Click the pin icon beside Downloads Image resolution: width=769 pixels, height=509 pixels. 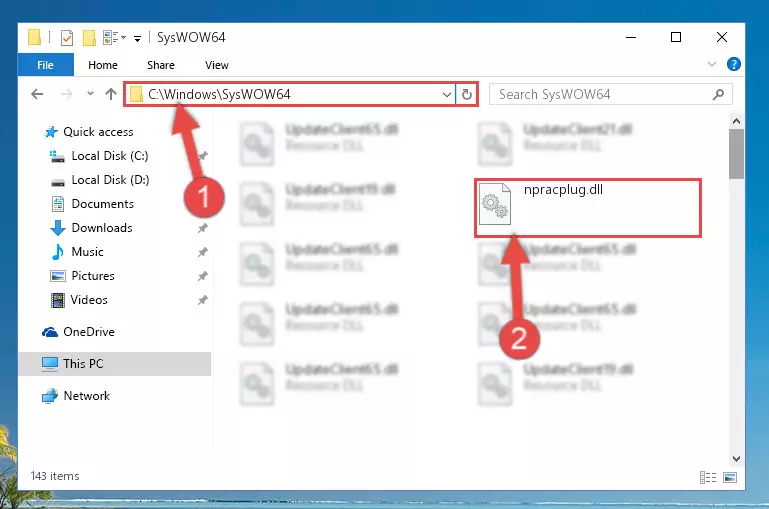pyautogui.click(x=203, y=228)
